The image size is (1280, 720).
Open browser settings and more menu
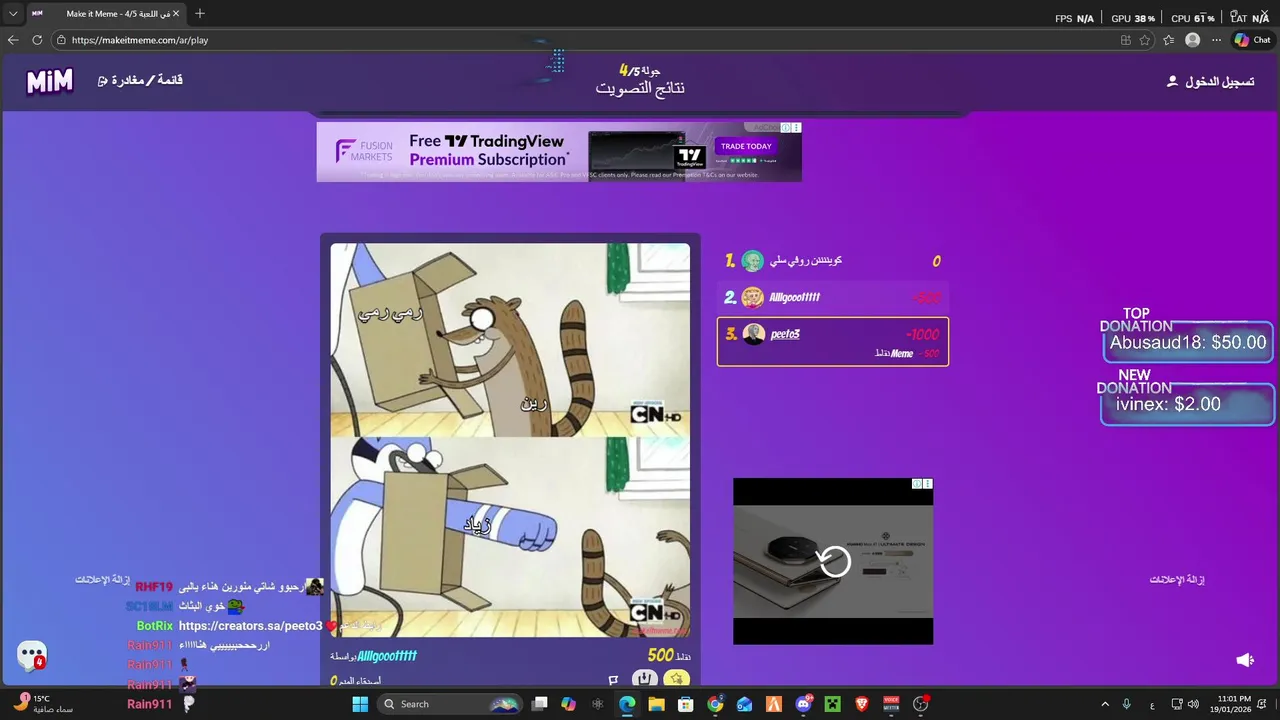(x=1216, y=40)
